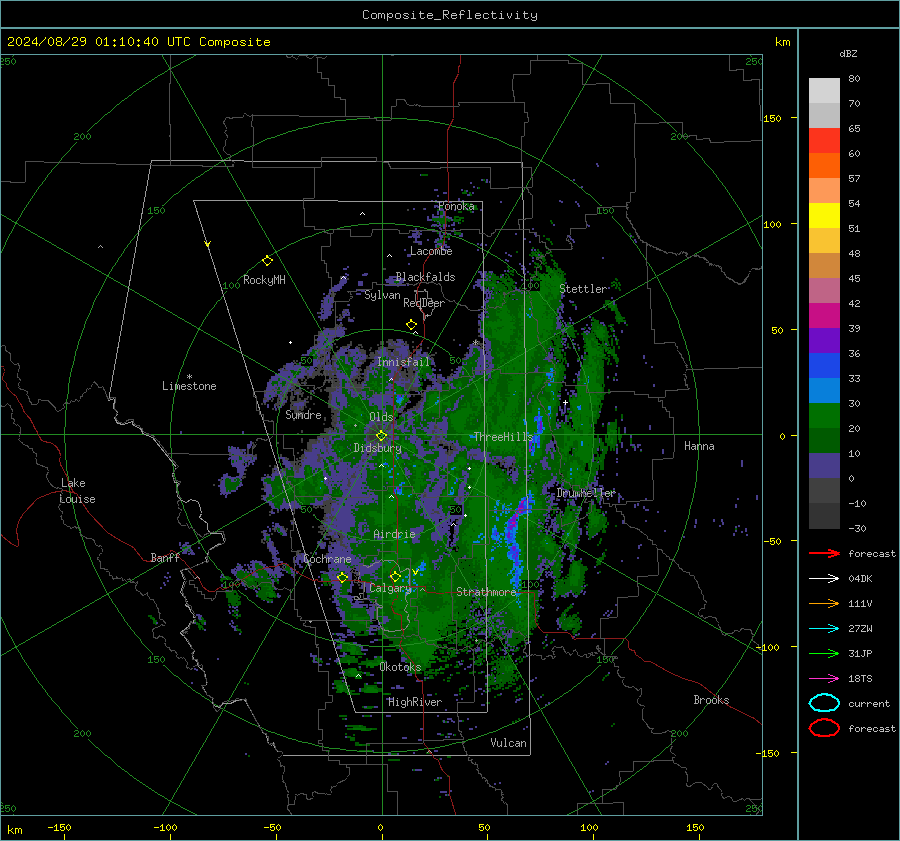Click the HighRiver label
Image resolution: width=900 pixels, height=841 pixels.
coord(414,702)
